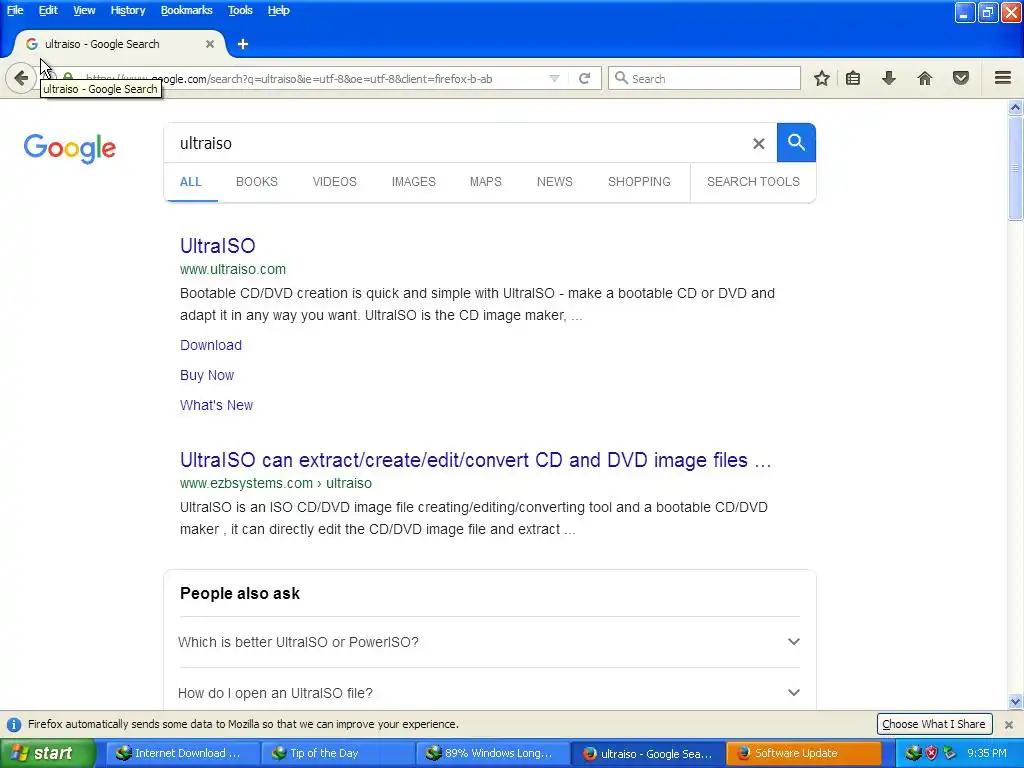This screenshot has height=768, width=1024.
Task: Expand 'How do I open an UltraISO file?'
Action: 489,692
